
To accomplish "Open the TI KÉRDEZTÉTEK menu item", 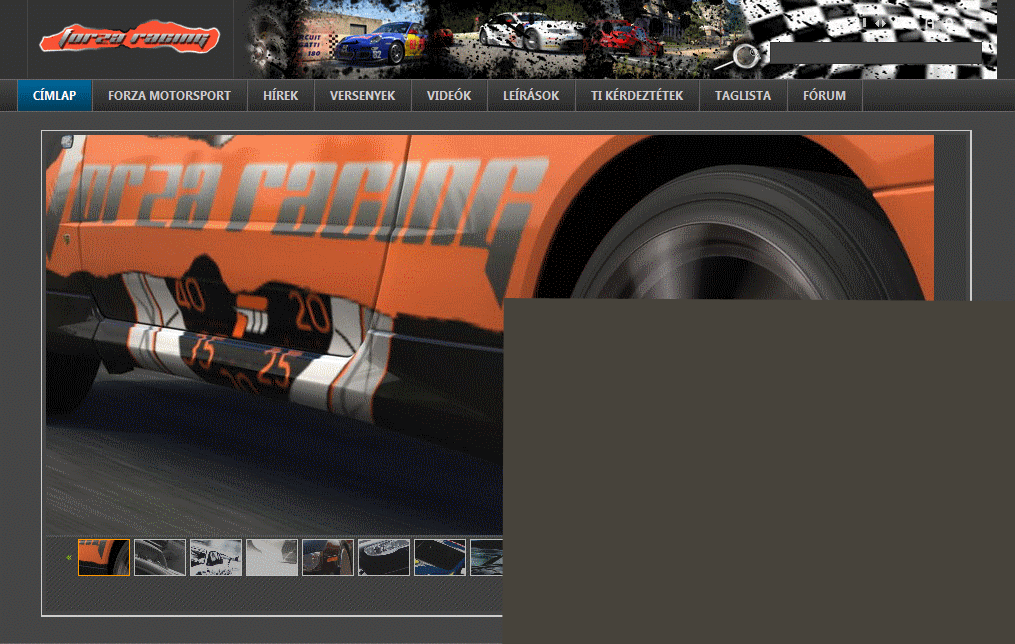I will pos(637,96).
